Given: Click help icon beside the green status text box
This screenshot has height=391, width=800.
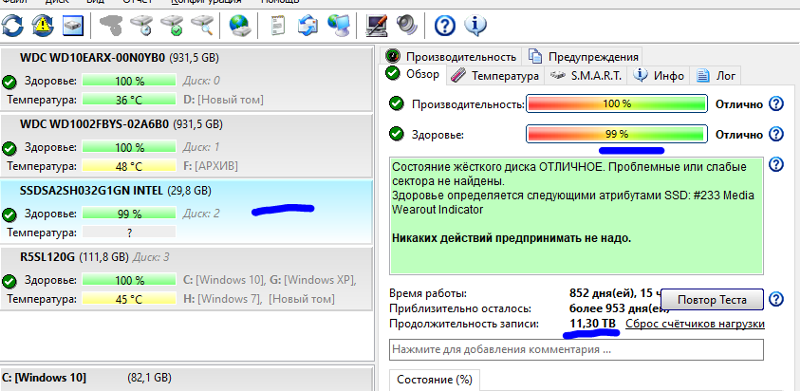Looking at the screenshot, I should point(776,164).
